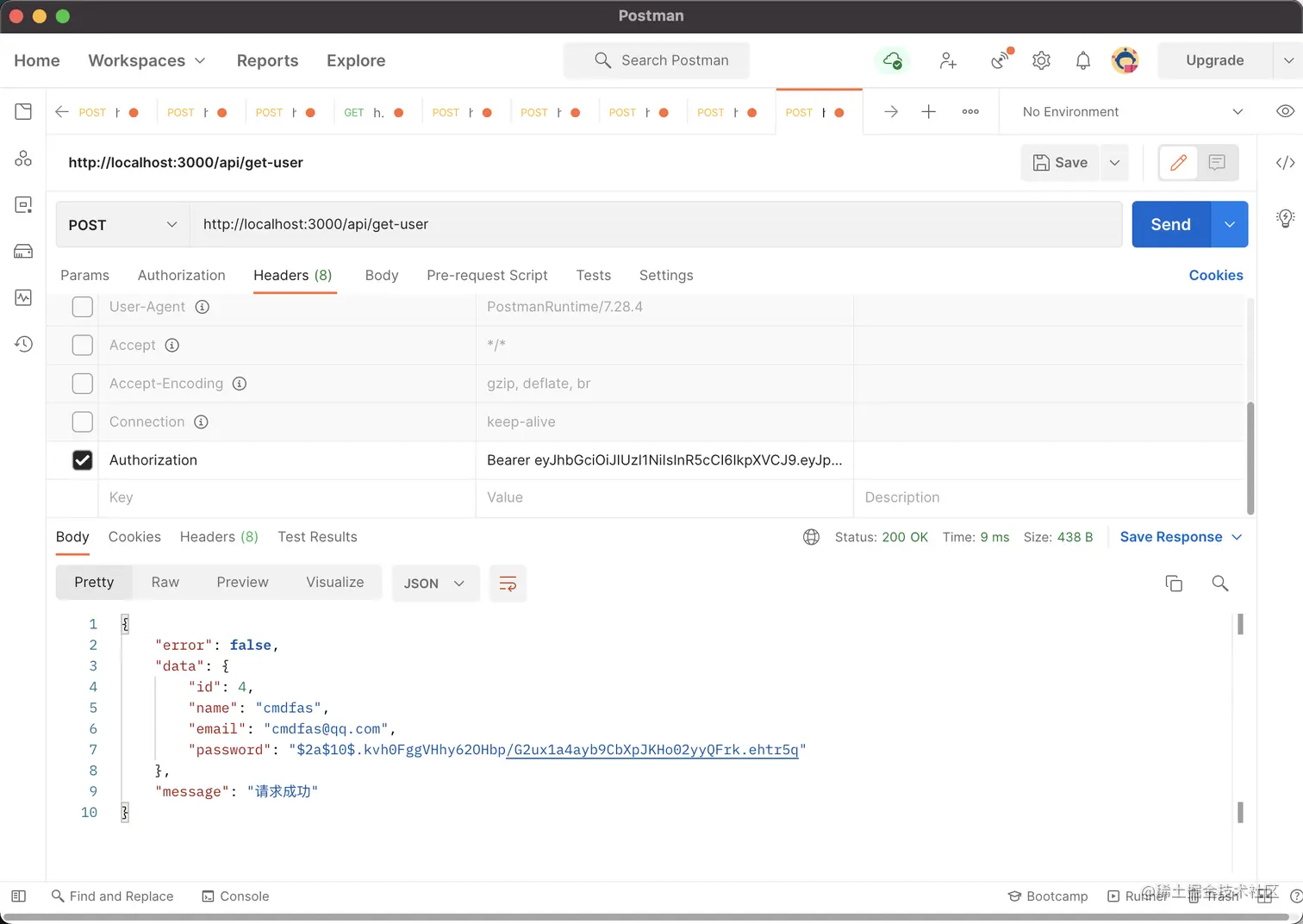Screen dimensions: 1303x924
Task: Click the request URL input field
Action: [656, 224]
